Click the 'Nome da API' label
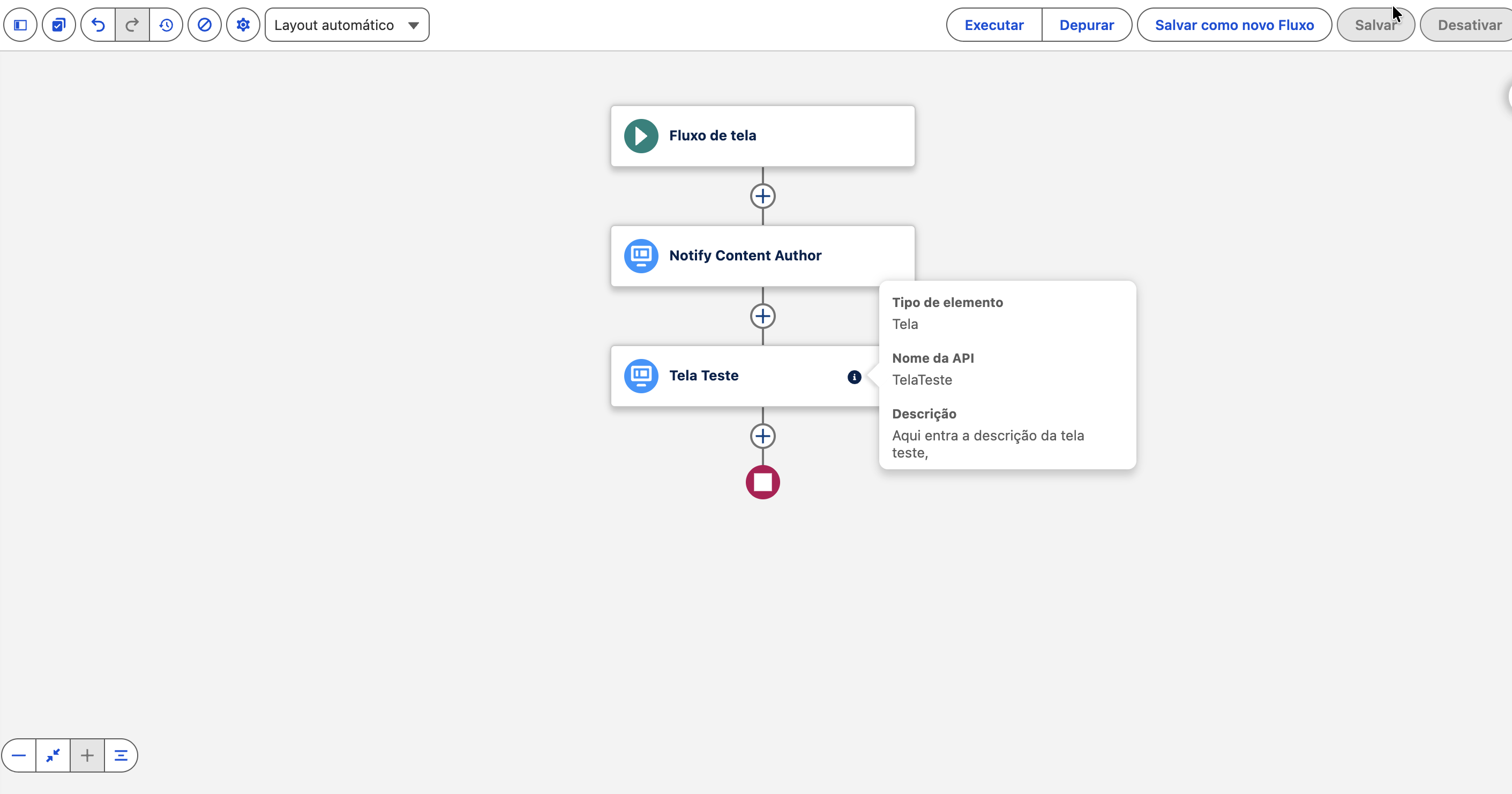Screen dimensions: 1512x794 [933, 358]
